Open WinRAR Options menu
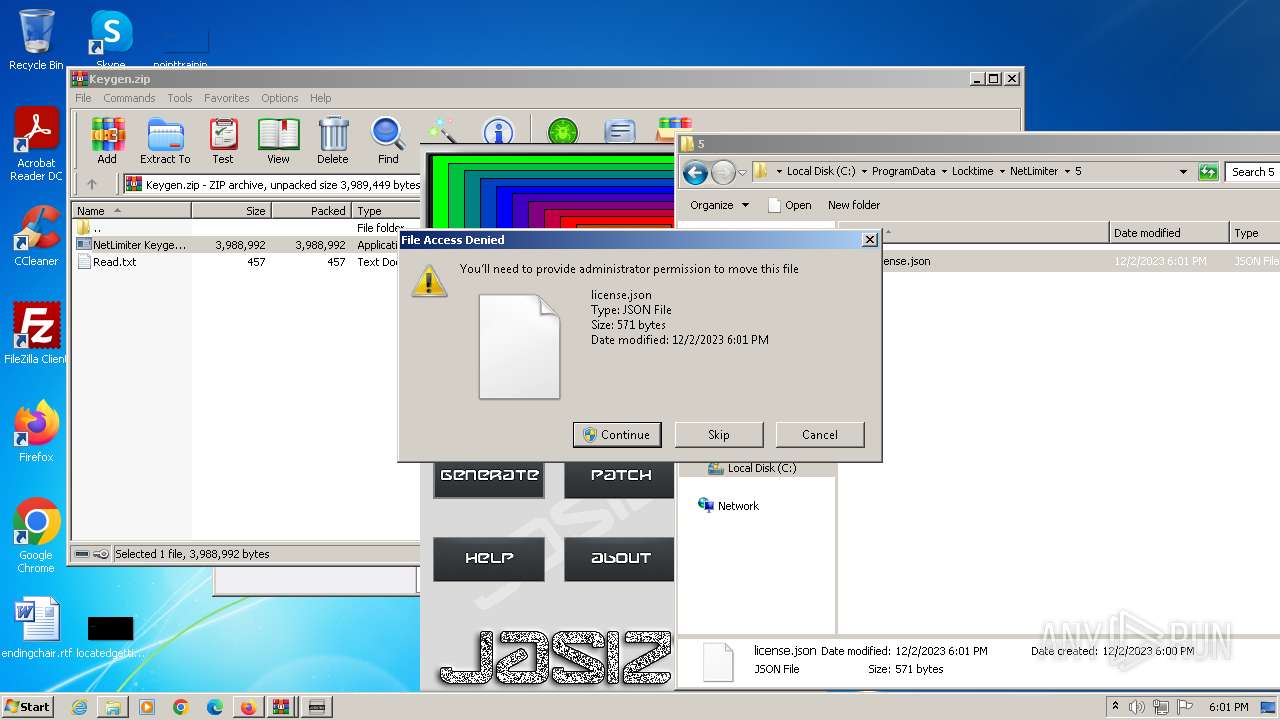The height and width of the screenshot is (720, 1280). click(280, 98)
